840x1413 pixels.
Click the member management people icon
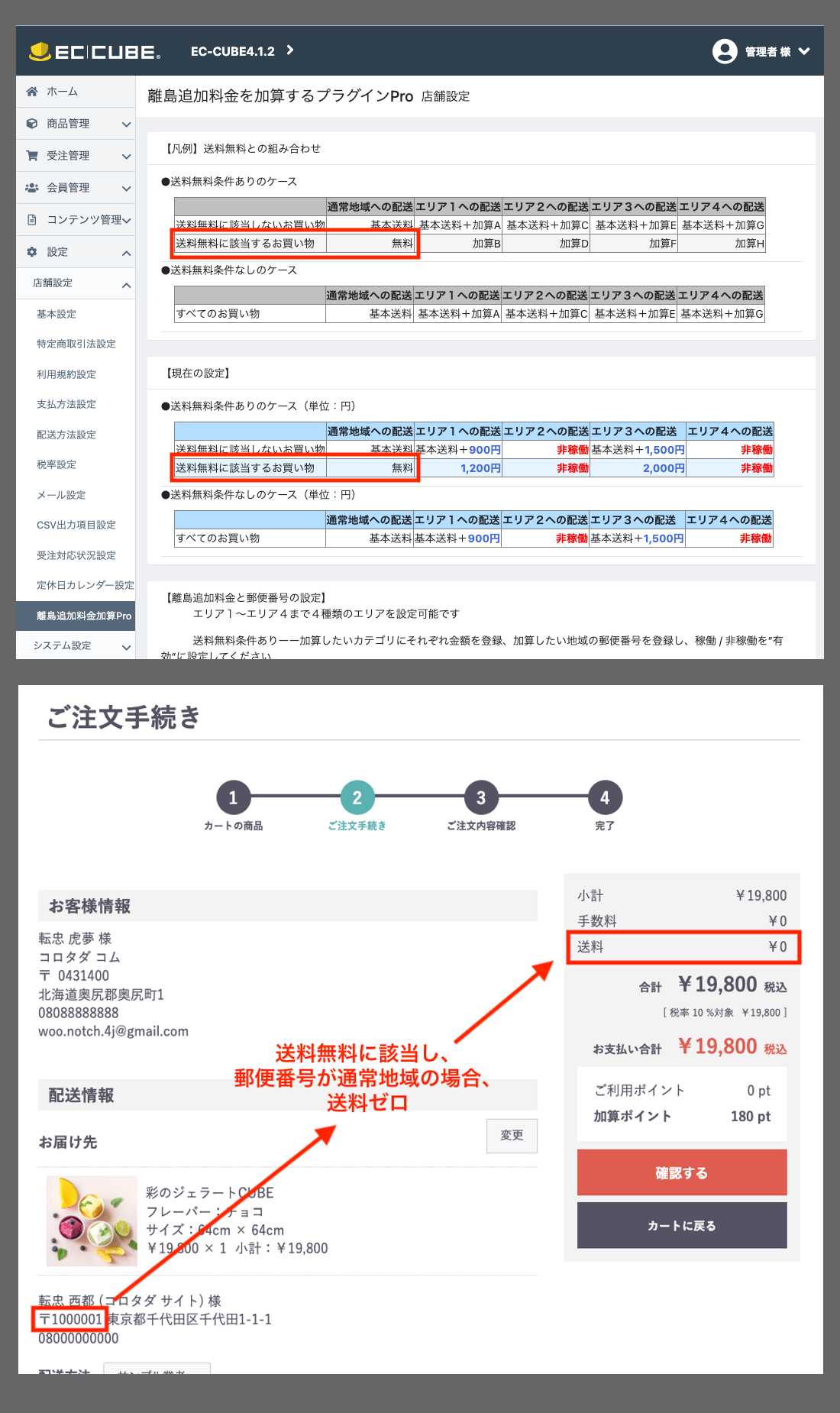(32, 188)
